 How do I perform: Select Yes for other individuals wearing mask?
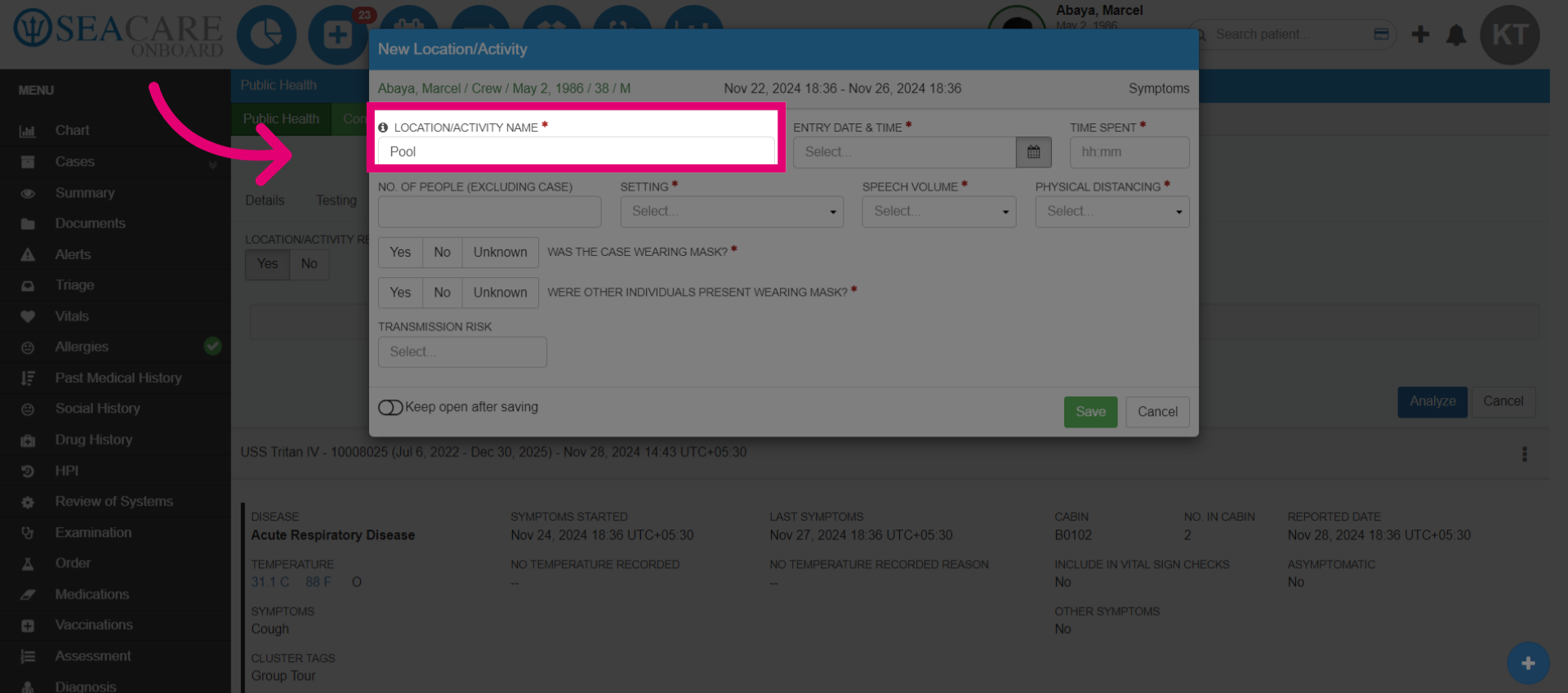[400, 292]
